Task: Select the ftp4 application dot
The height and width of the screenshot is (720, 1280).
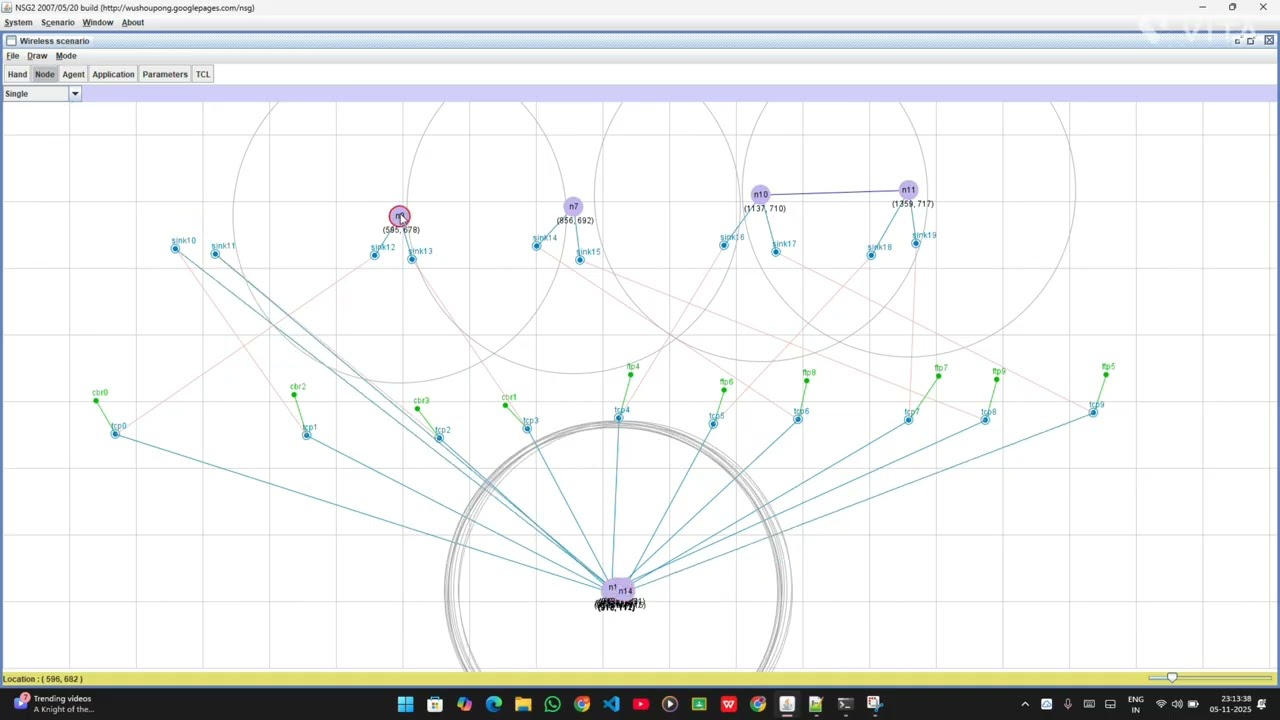Action: click(x=630, y=375)
